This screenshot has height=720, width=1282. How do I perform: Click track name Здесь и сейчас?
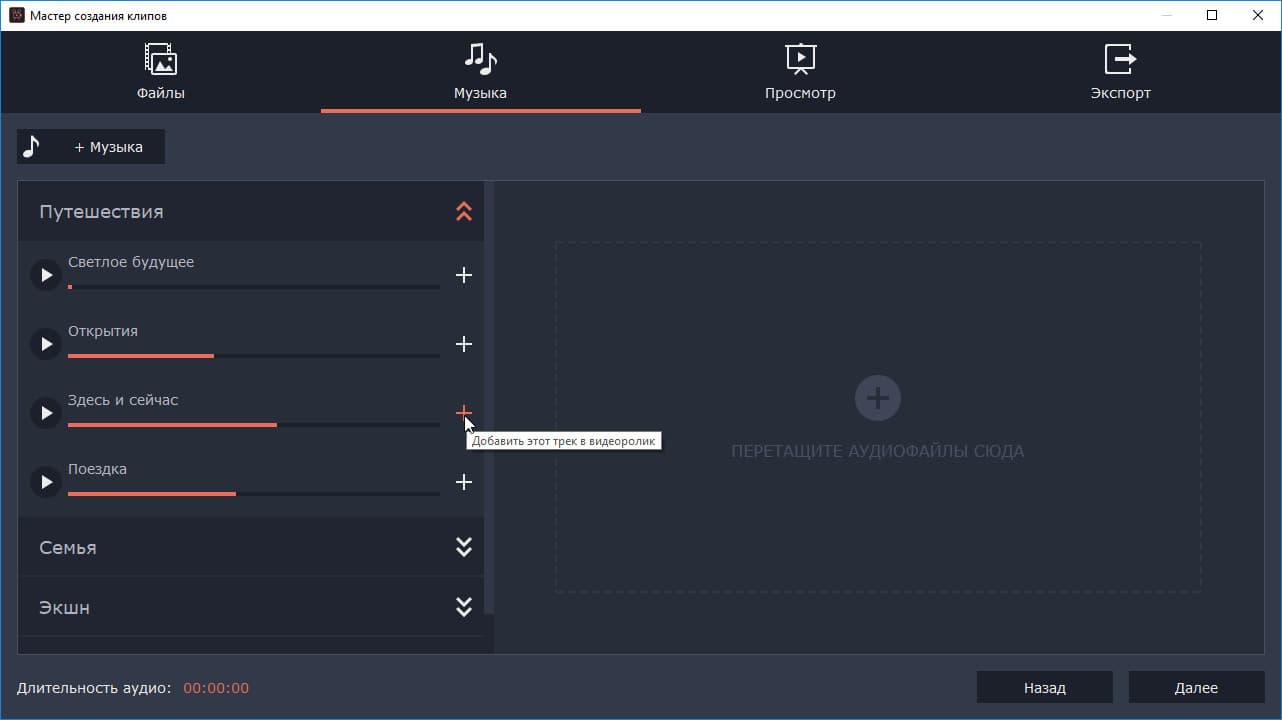123,400
